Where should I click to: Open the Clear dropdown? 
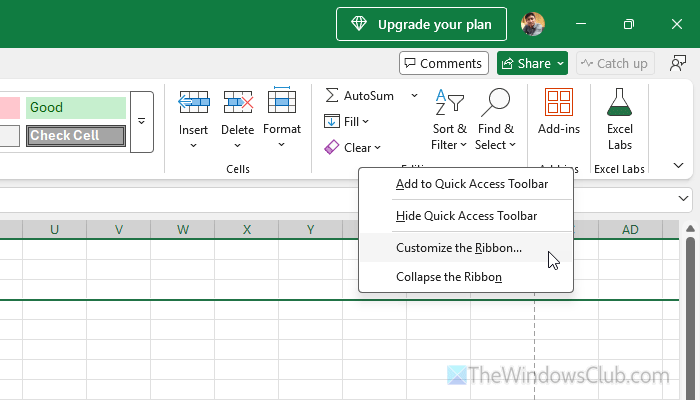point(378,147)
